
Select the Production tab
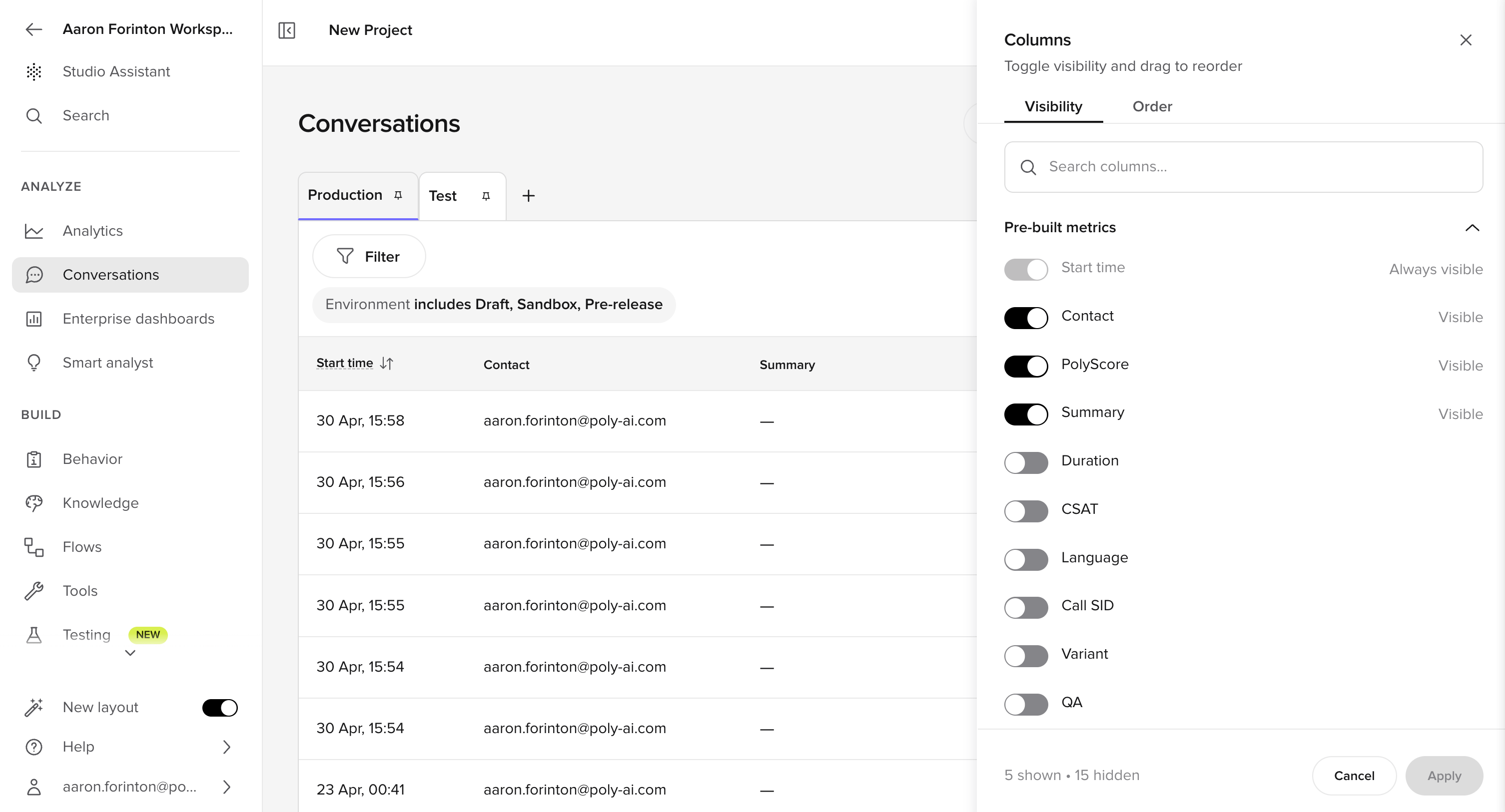[358, 196]
